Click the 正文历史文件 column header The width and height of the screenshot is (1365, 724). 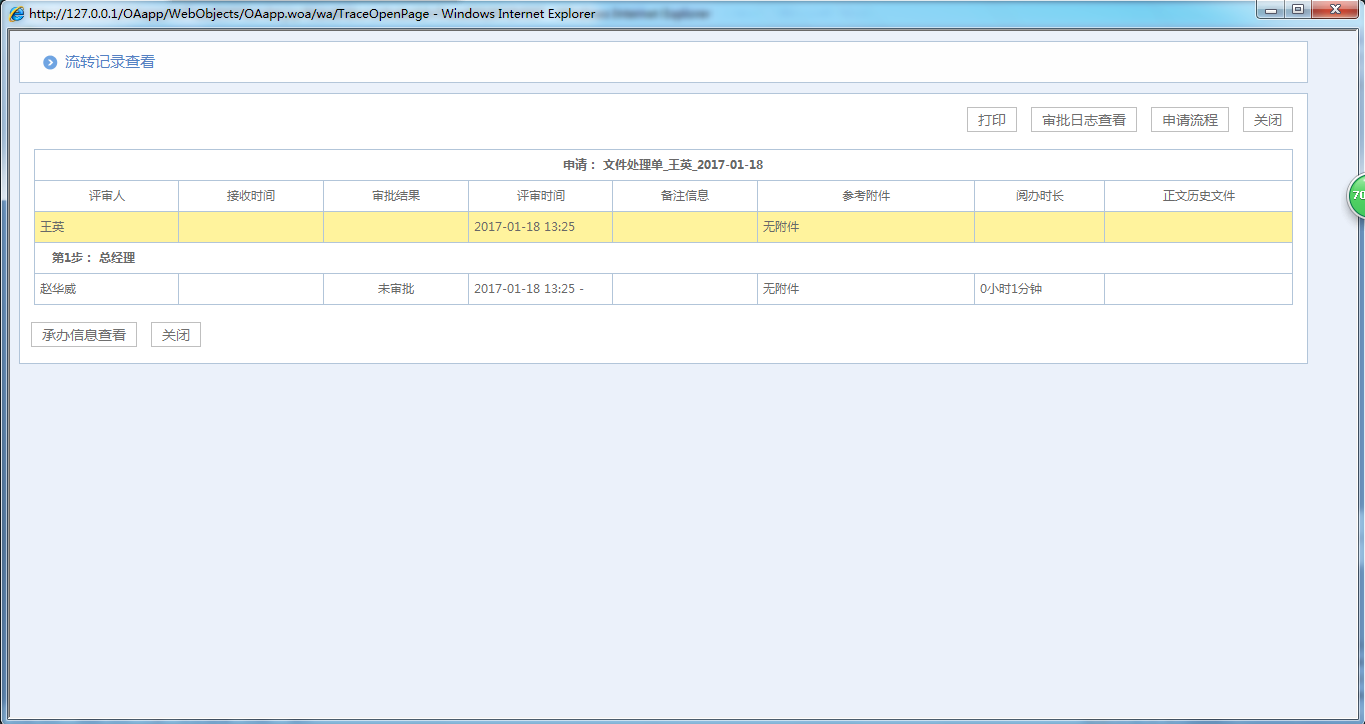point(1198,196)
